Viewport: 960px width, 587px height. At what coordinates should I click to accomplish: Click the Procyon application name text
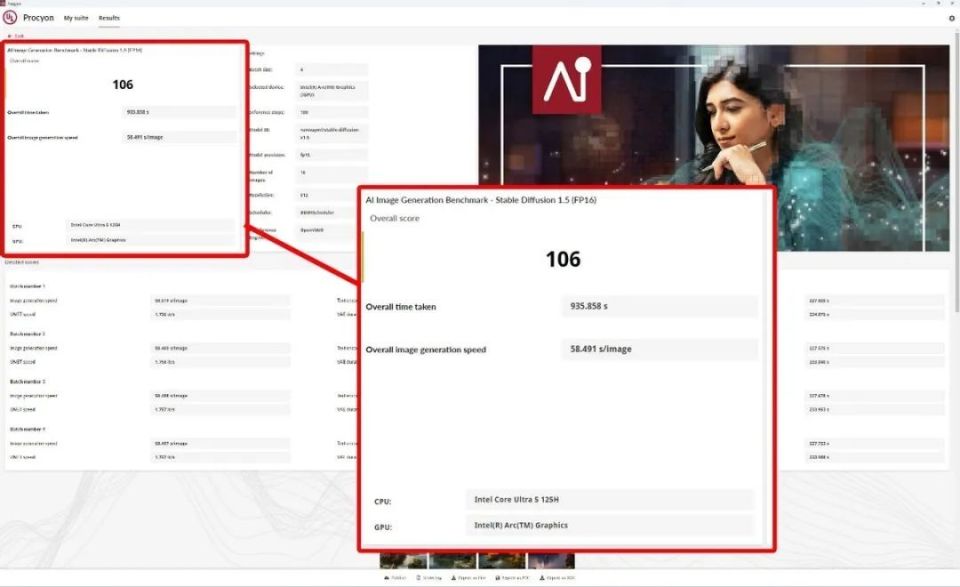pos(39,18)
